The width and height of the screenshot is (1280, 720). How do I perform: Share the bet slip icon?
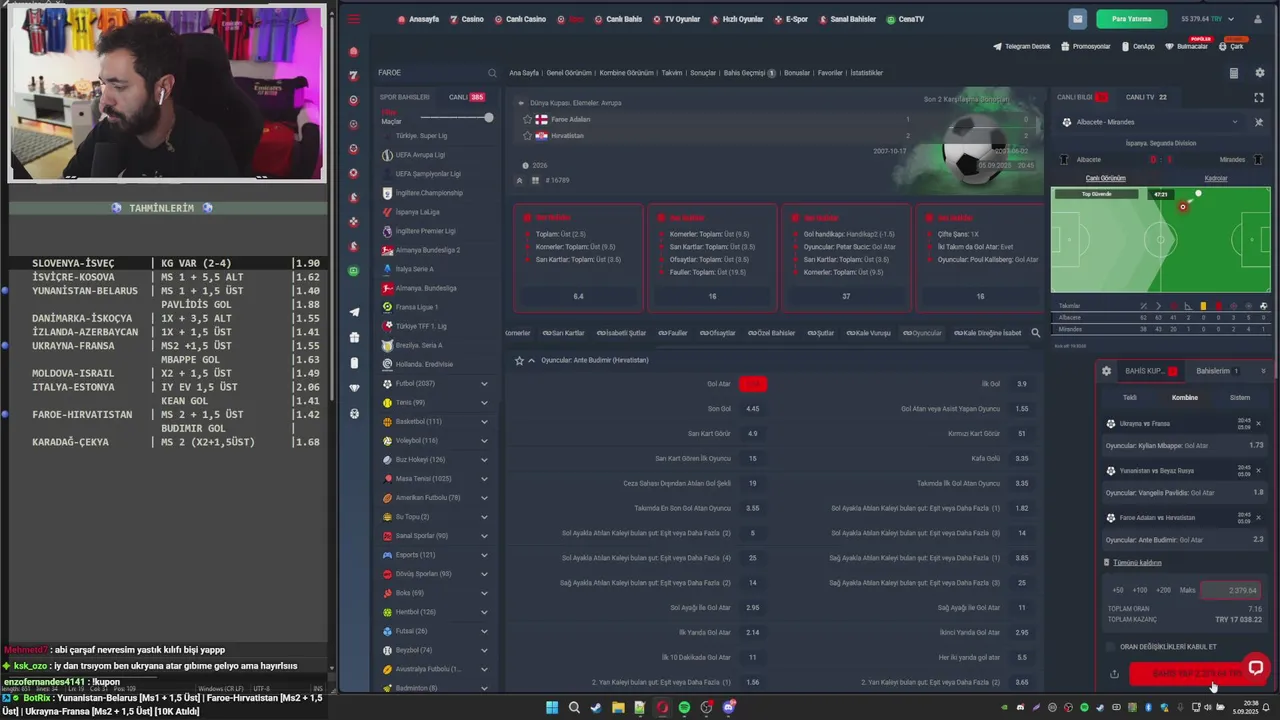click(x=1114, y=674)
